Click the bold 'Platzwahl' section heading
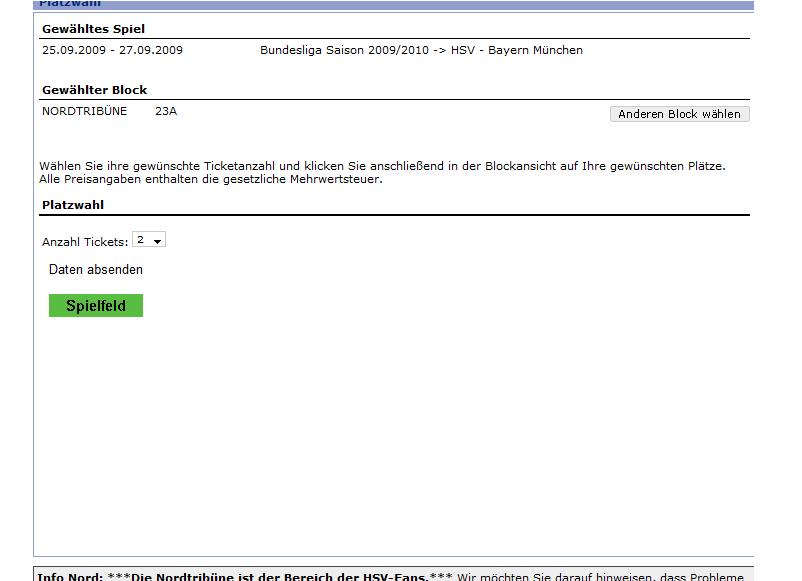802x581 pixels. [x=73, y=205]
